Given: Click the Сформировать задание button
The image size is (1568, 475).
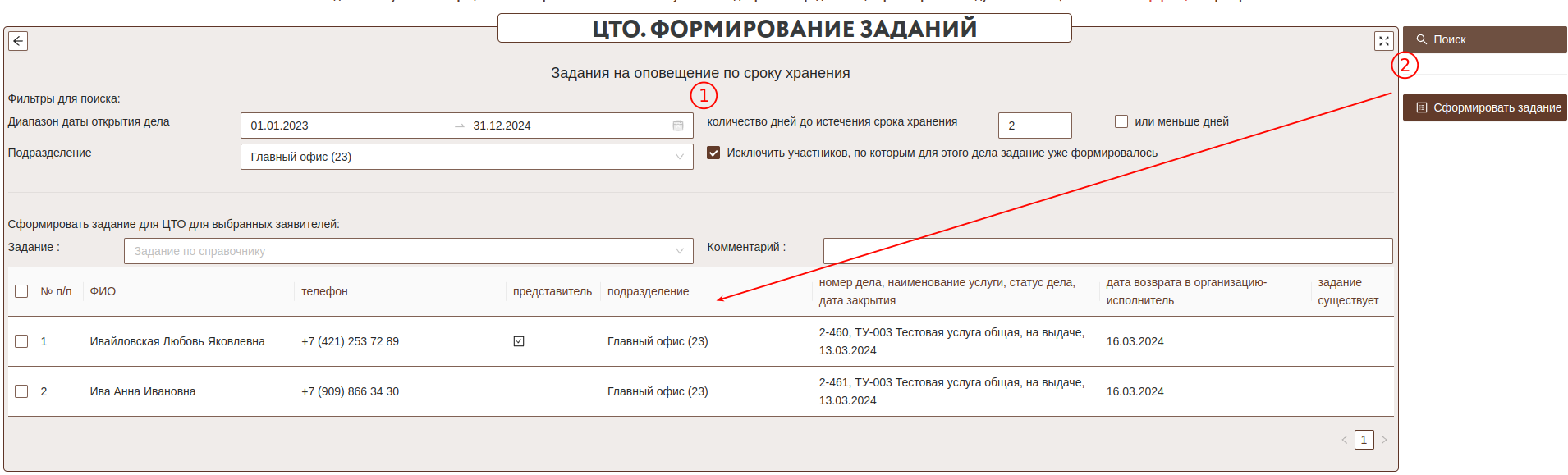Looking at the screenshot, I should (1484, 107).
